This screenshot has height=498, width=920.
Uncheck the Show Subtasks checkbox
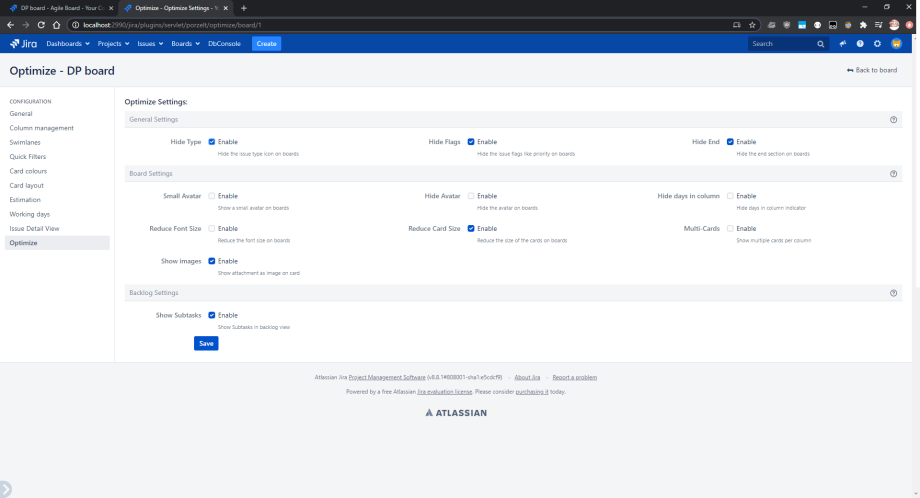(x=212, y=315)
